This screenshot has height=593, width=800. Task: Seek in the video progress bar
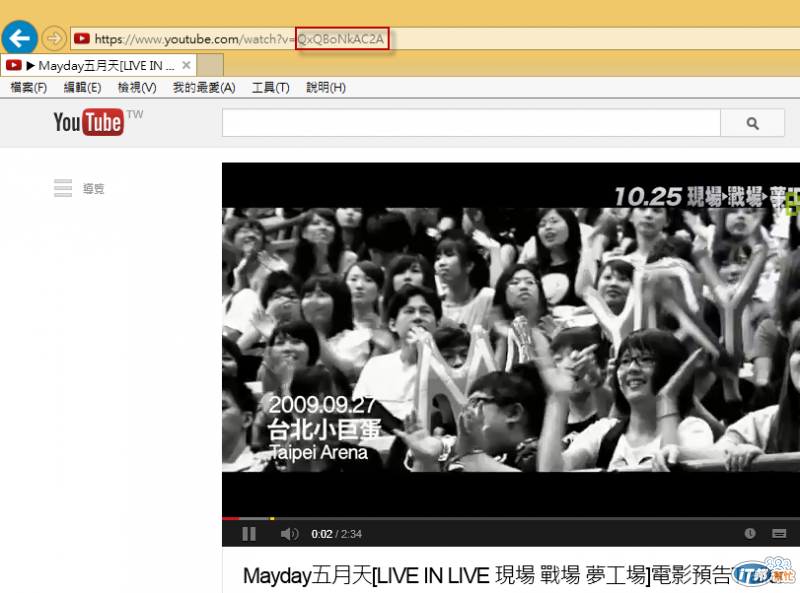511,518
